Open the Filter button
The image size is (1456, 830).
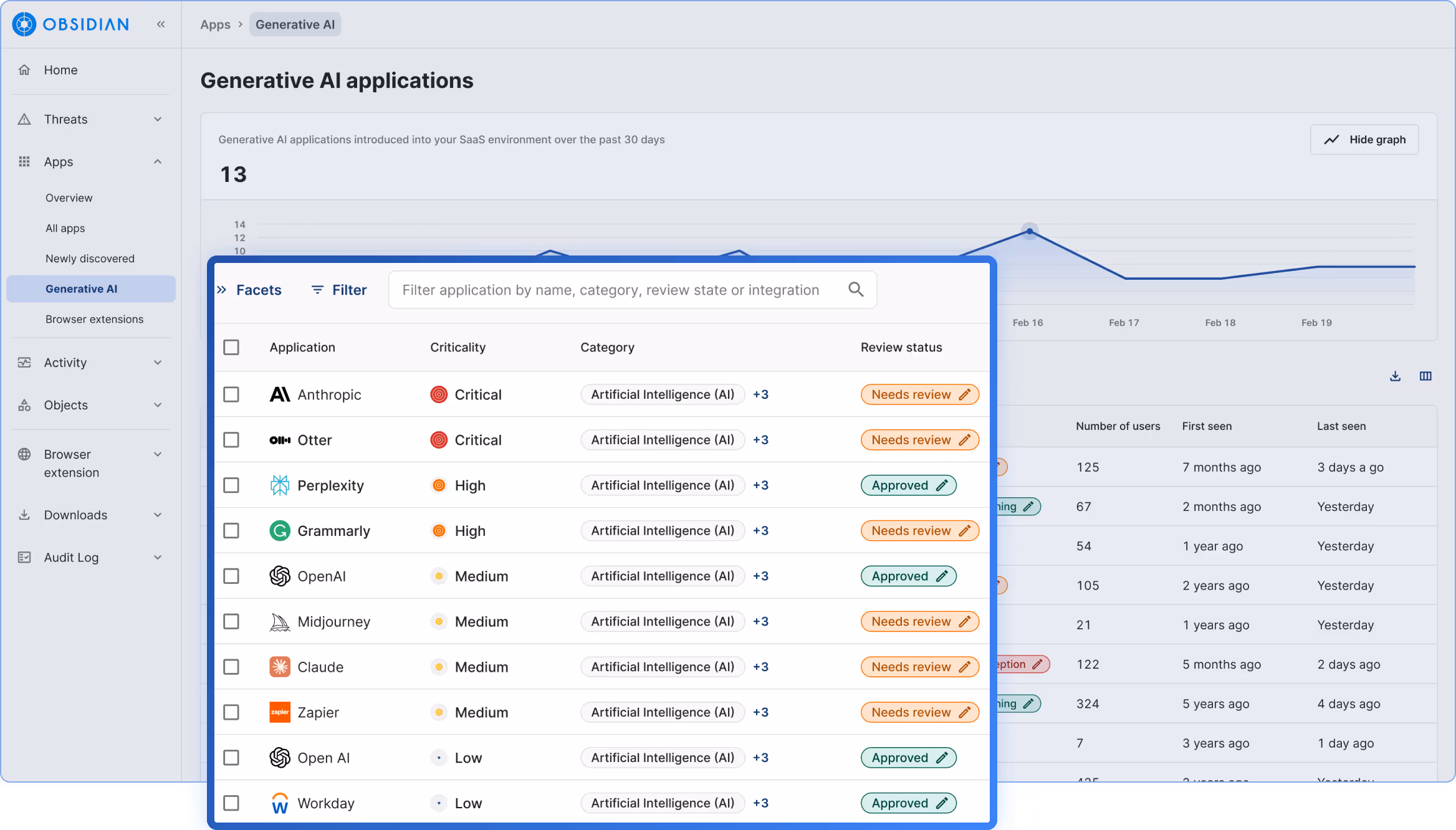[x=339, y=290]
